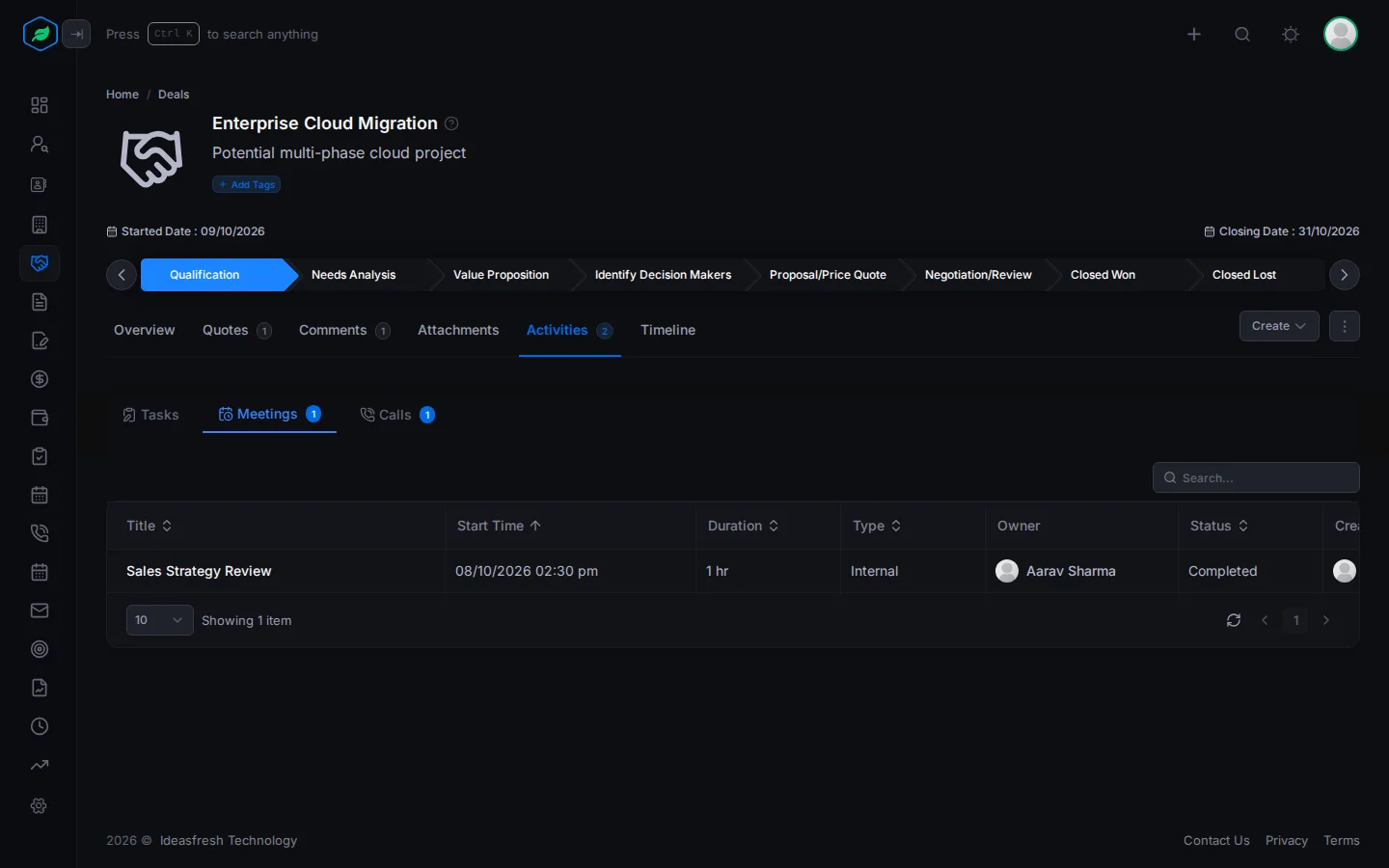
Task: Open the target bullseye icon in sidebar
Action: (40, 649)
